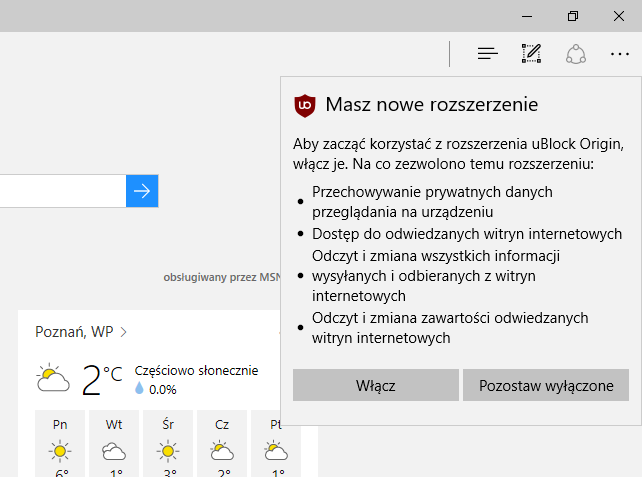
Task: Minimize the browser window
Action: point(527,16)
